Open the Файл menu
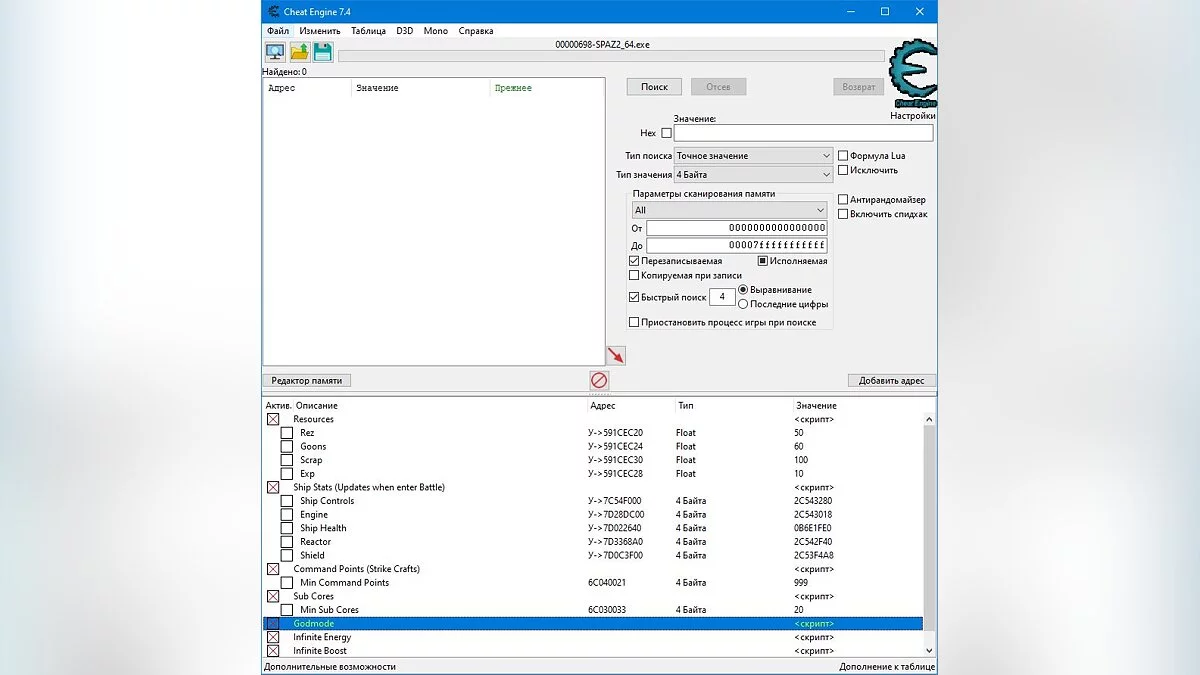The width and height of the screenshot is (1200, 675). point(276,30)
